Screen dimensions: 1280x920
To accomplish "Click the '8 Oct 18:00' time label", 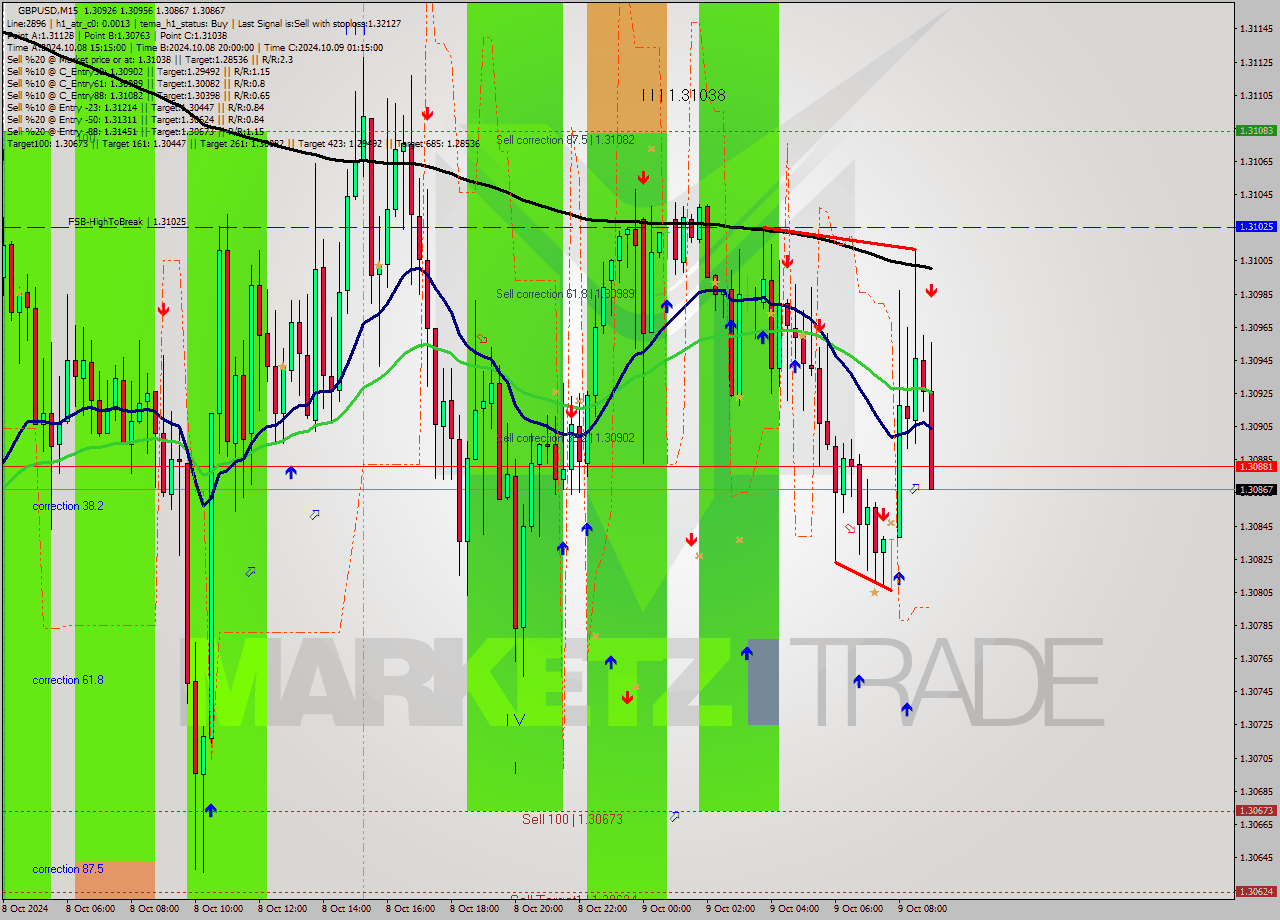I will click(x=475, y=909).
